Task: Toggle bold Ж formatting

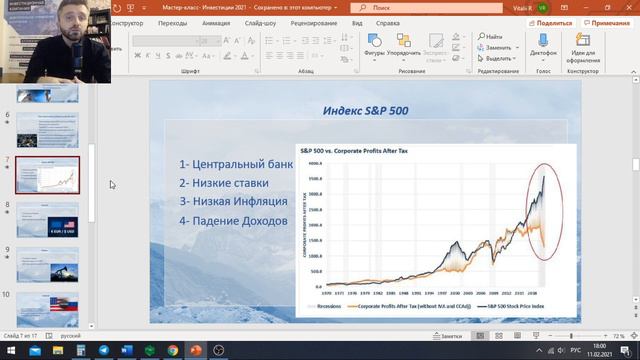Action: click(x=138, y=56)
